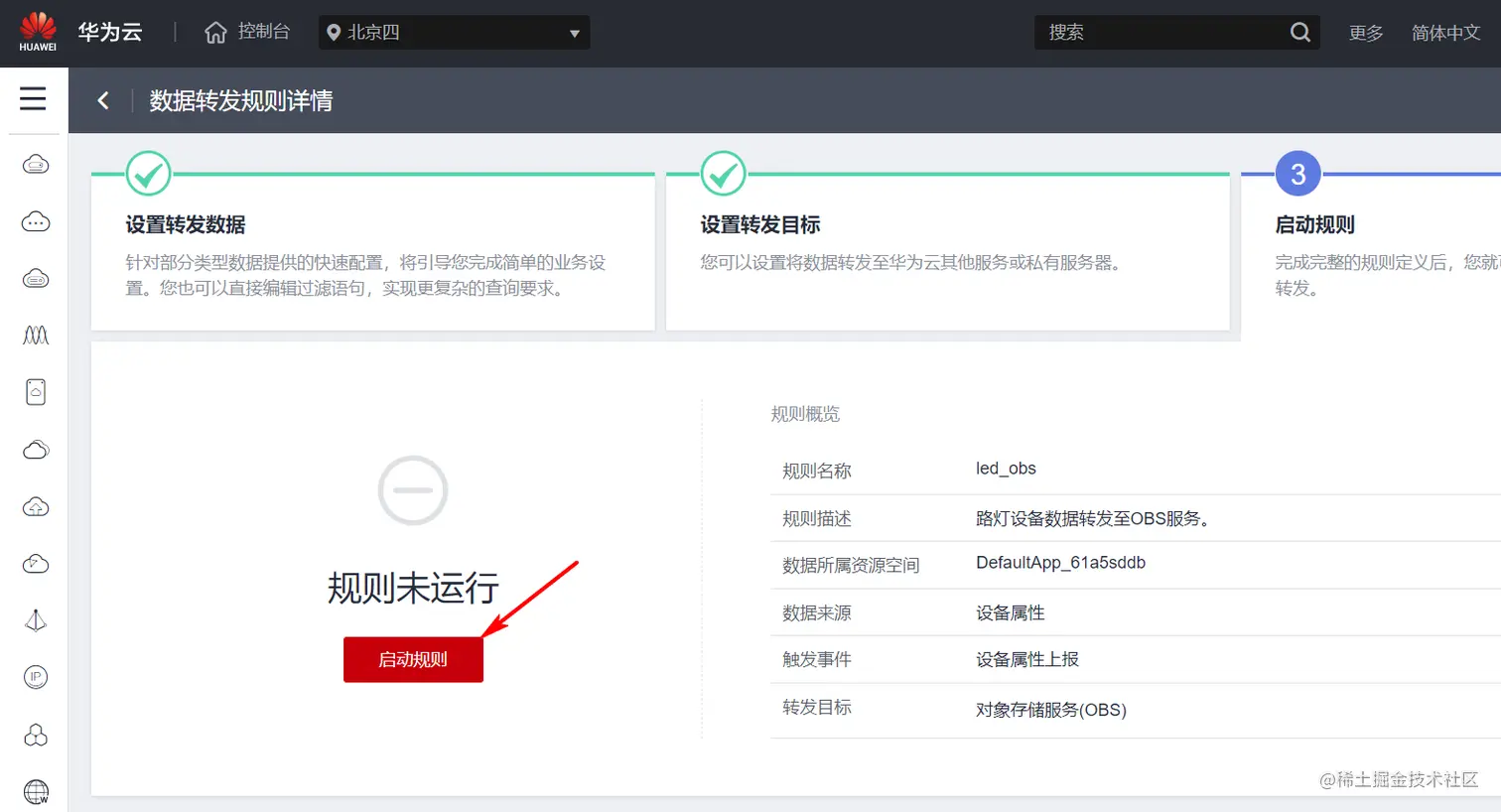Click the red 启动规则 button
The height and width of the screenshot is (812, 1501).
pyautogui.click(x=413, y=659)
